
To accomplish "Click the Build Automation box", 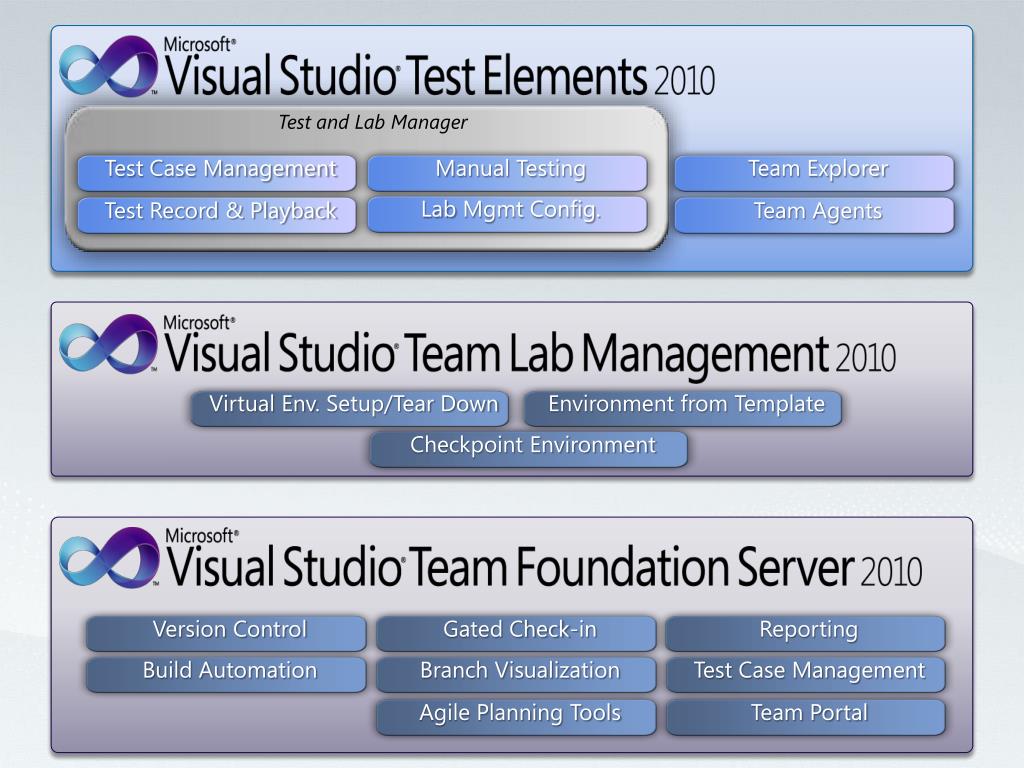I will coord(226,673).
